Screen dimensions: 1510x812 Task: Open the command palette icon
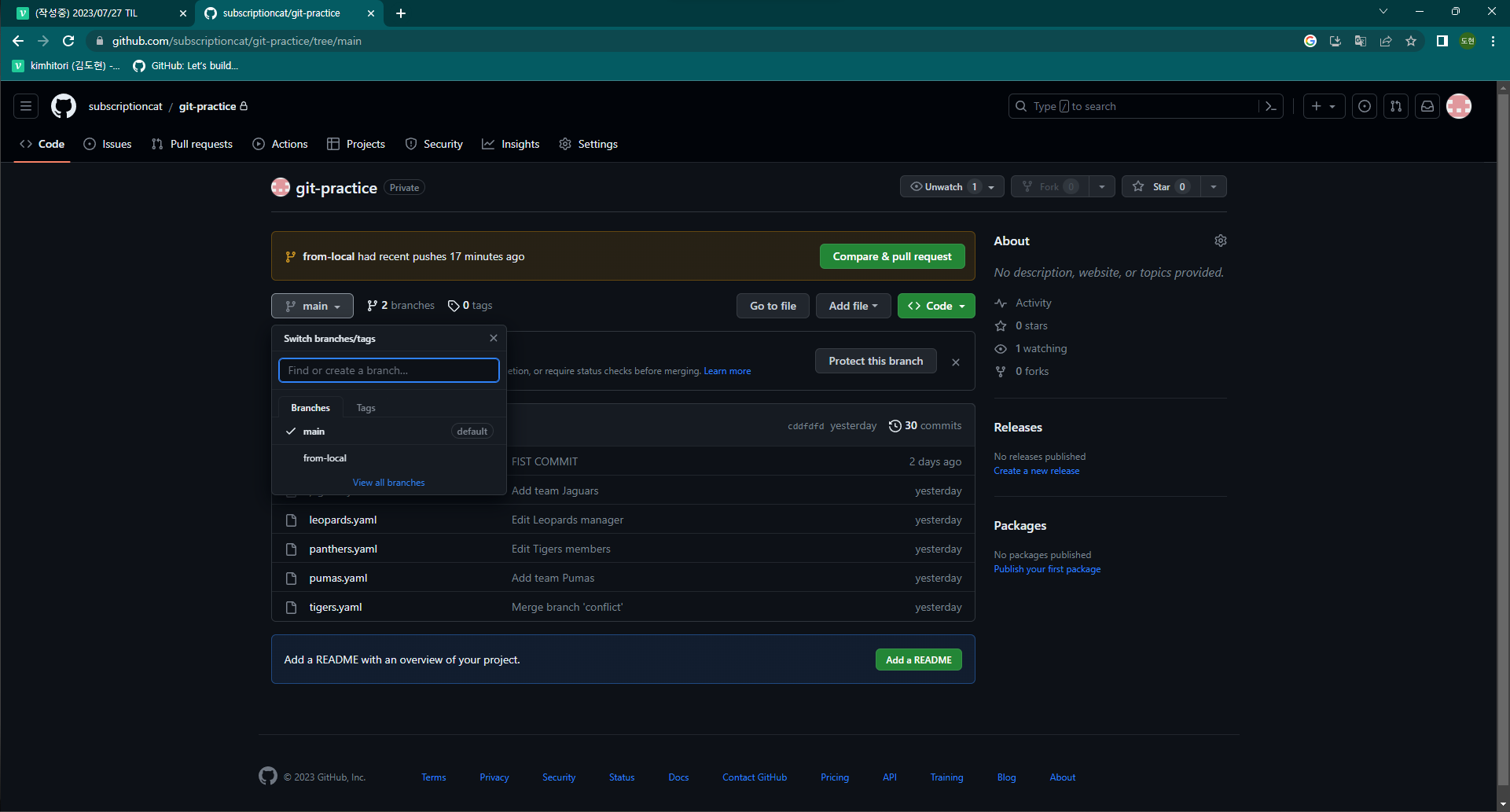click(1270, 106)
